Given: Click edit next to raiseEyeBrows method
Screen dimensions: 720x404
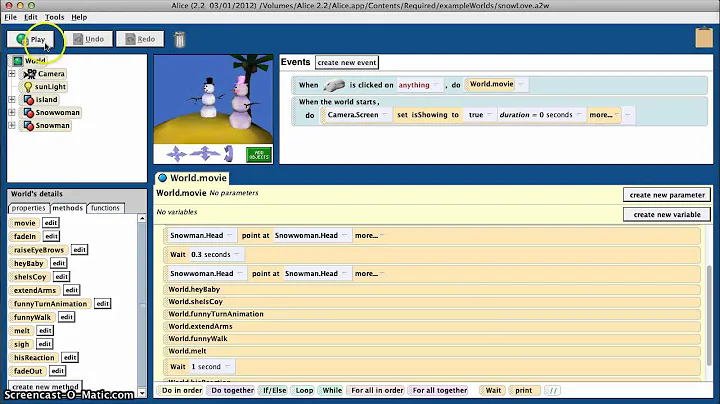Looking at the screenshot, I should tap(79, 250).
